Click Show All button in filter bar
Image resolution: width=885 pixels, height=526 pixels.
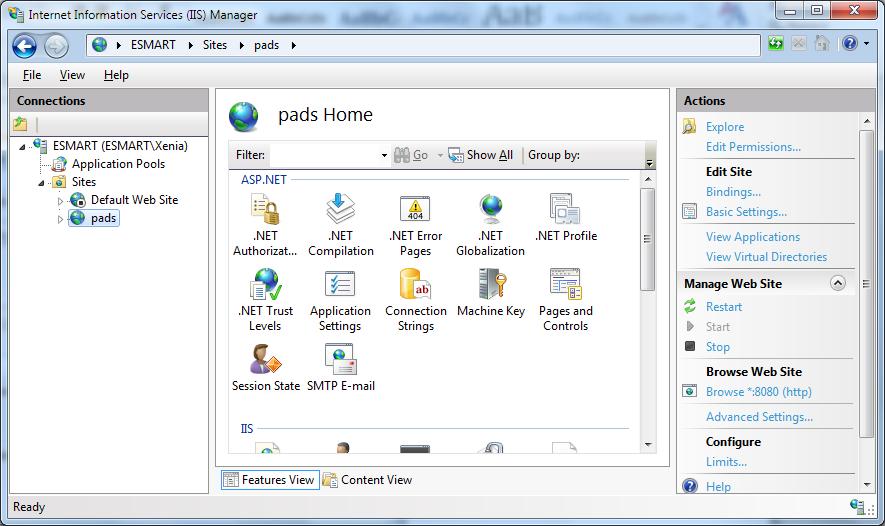480,155
